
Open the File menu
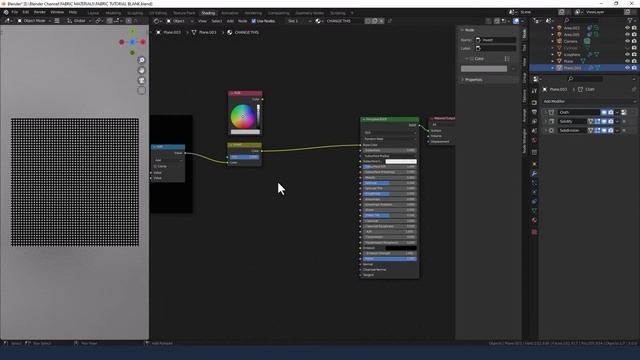coord(15,12)
